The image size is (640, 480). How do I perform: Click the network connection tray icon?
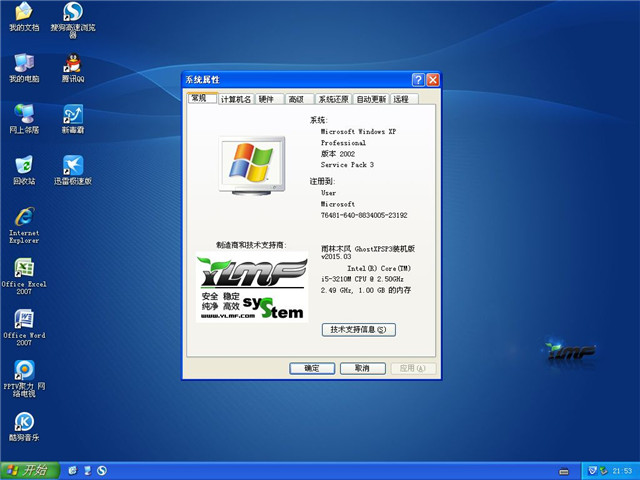(x=603, y=471)
